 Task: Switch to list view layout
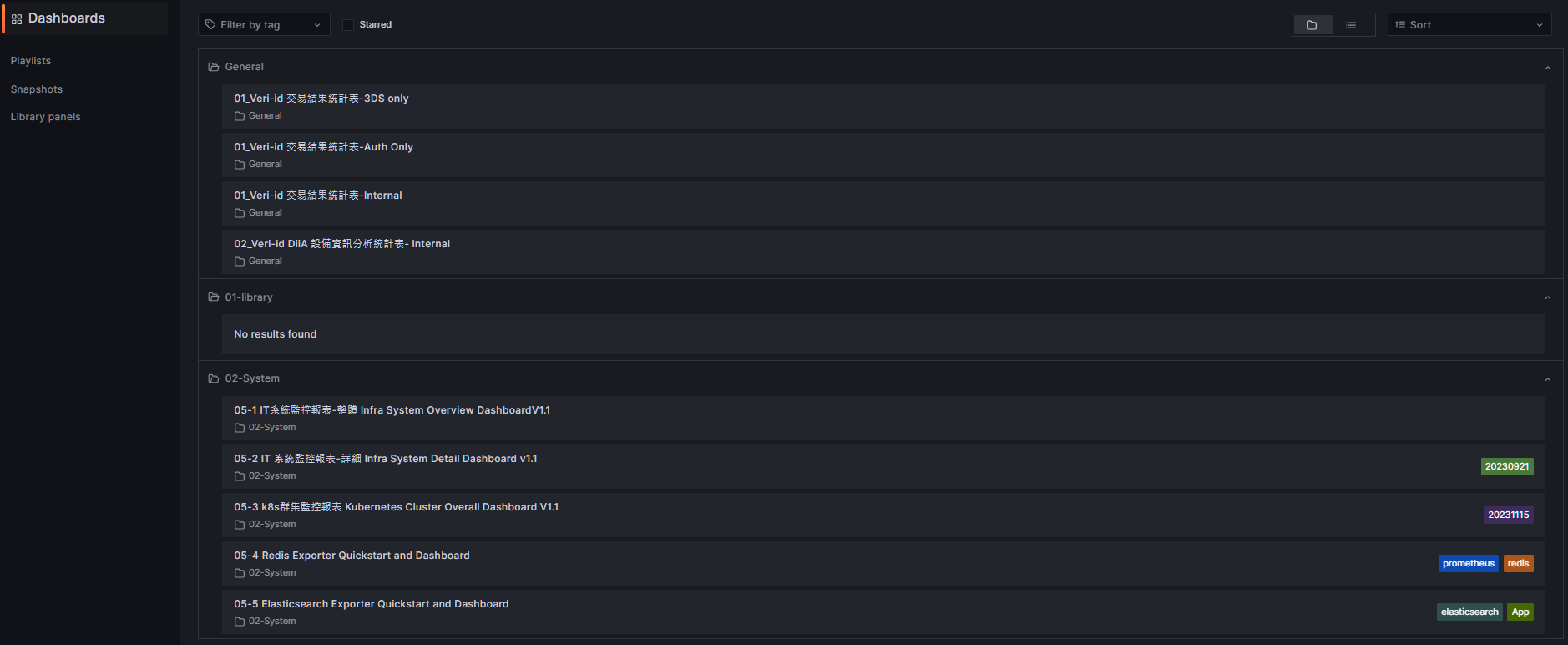pos(1351,25)
